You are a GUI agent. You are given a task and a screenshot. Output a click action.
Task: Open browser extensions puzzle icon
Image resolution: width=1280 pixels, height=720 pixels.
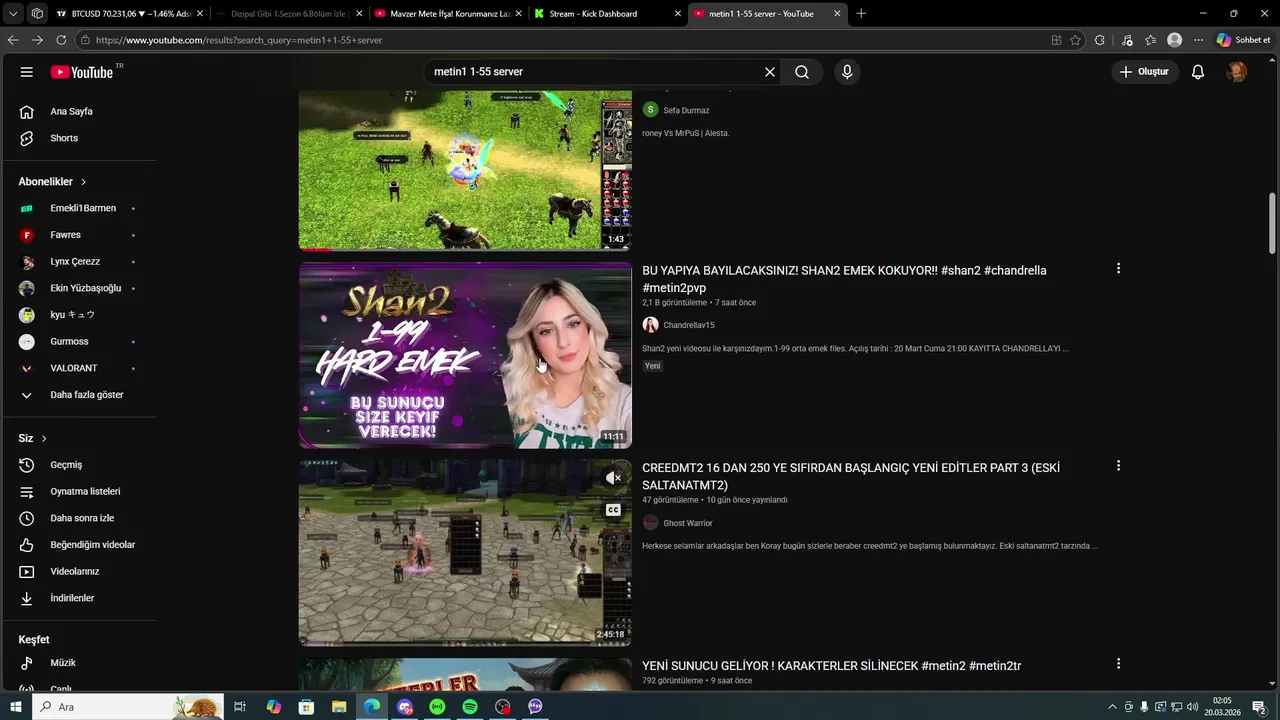(x=1100, y=40)
